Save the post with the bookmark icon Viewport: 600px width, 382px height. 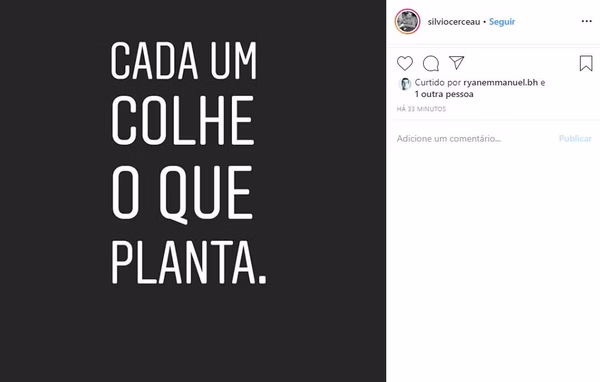coord(586,64)
